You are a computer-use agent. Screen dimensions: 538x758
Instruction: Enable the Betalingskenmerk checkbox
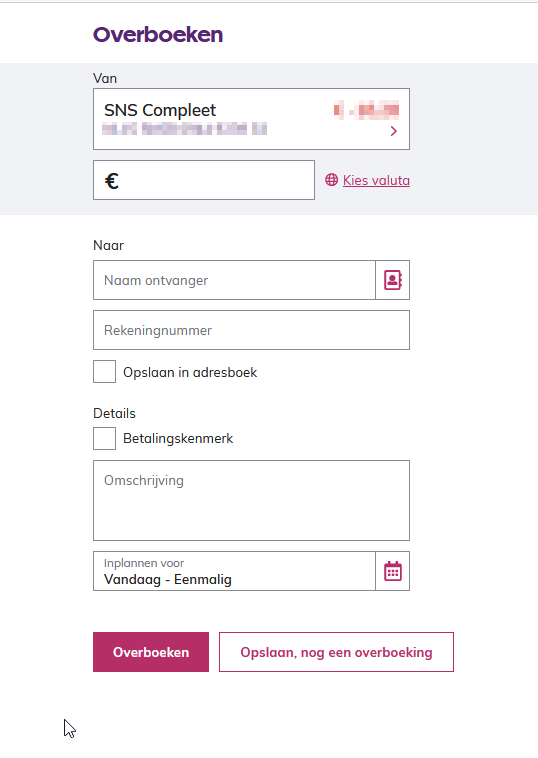[x=104, y=438]
